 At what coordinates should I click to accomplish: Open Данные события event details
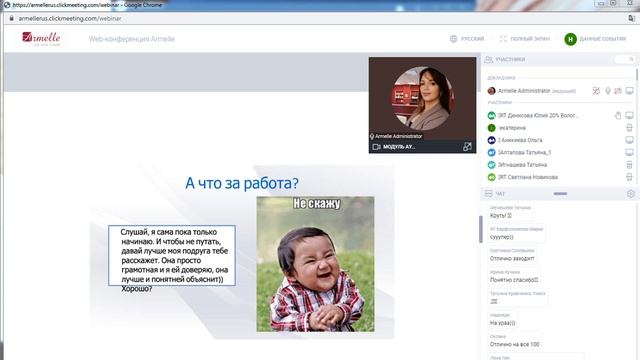[602, 39]
